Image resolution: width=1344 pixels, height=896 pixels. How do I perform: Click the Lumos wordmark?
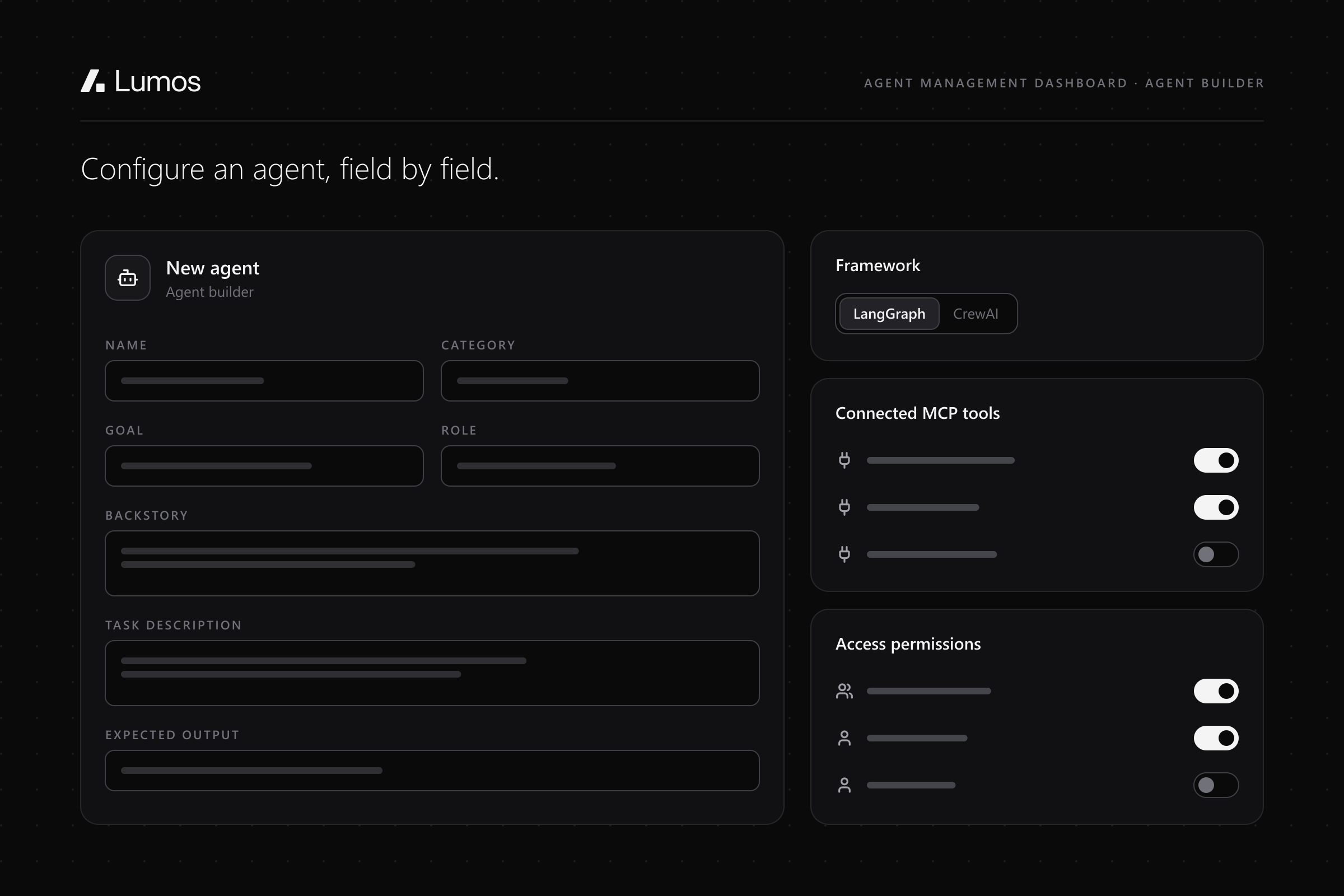[157, 81]
